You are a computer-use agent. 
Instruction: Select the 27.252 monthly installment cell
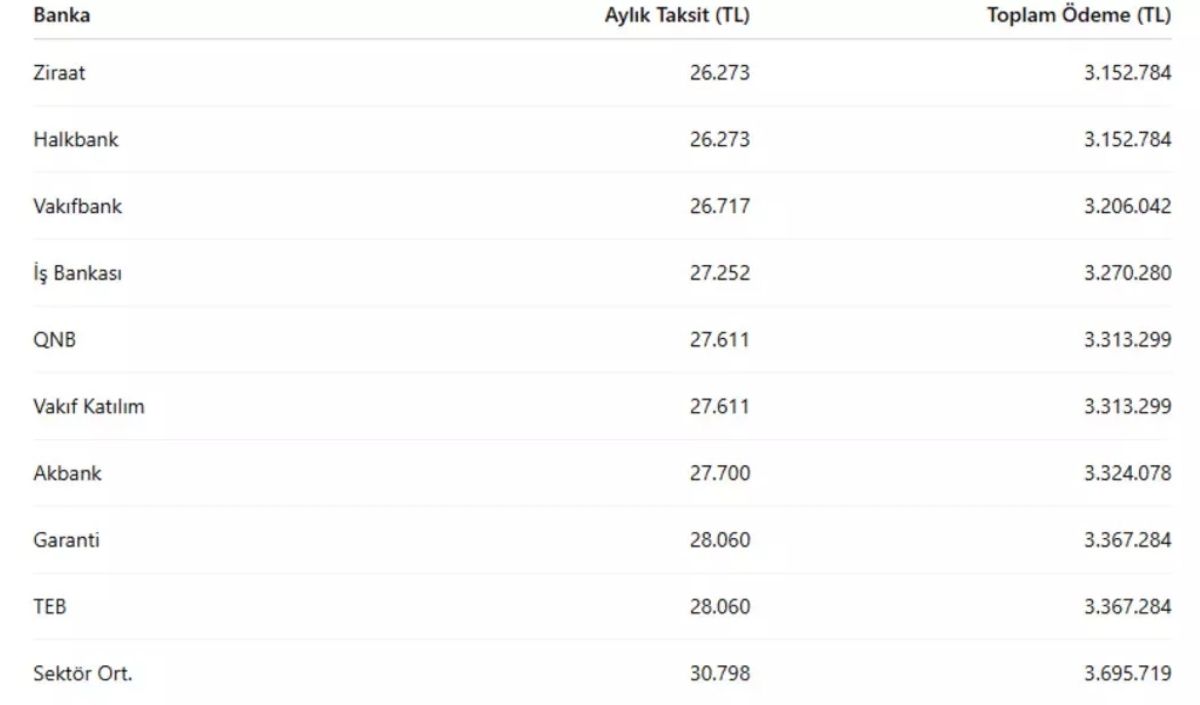coord(719,273)
